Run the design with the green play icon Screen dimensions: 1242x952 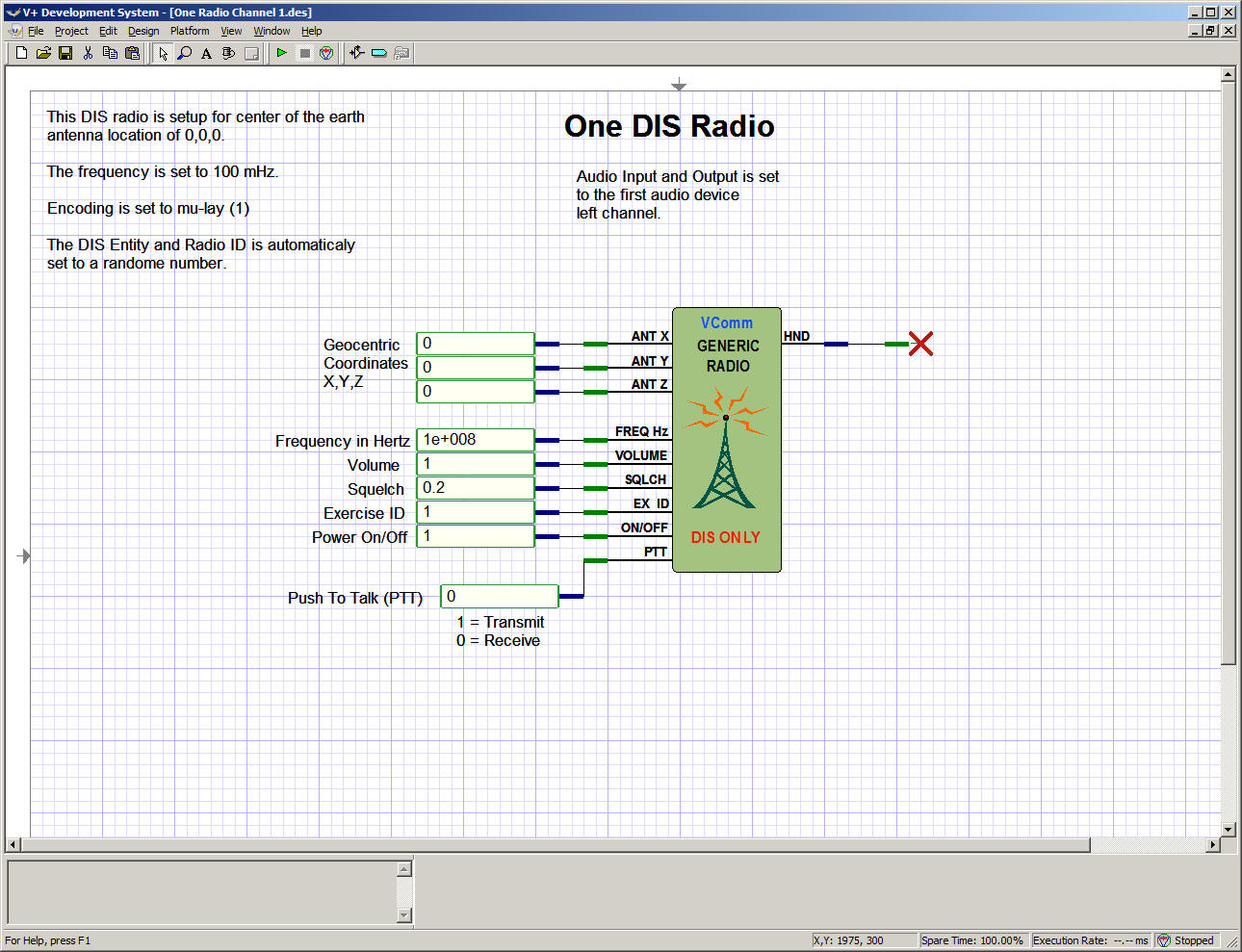click(281, 53)
